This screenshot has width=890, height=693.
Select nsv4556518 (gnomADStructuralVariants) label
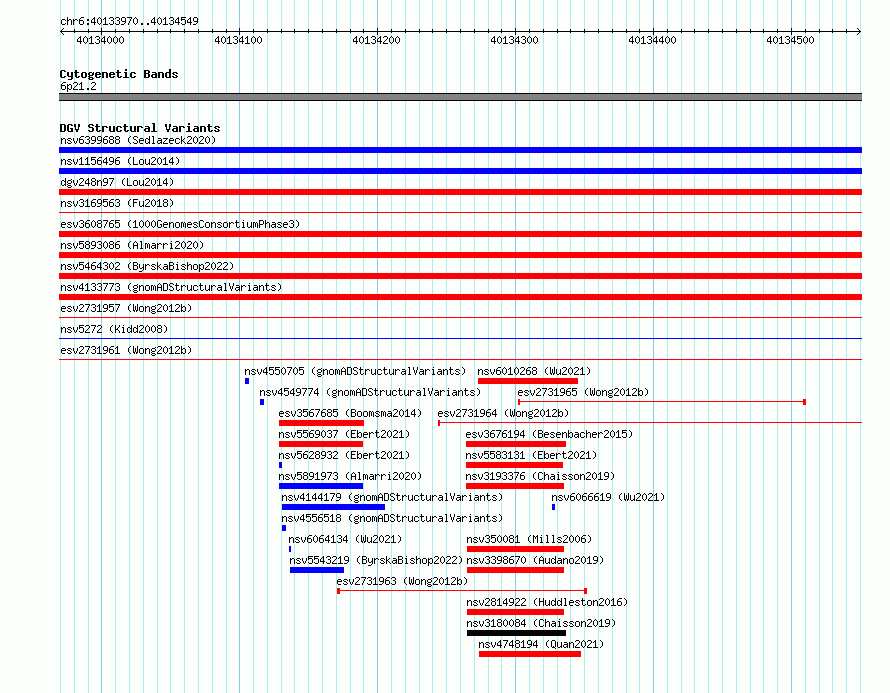pyautogui.click(x=392, y=518)
